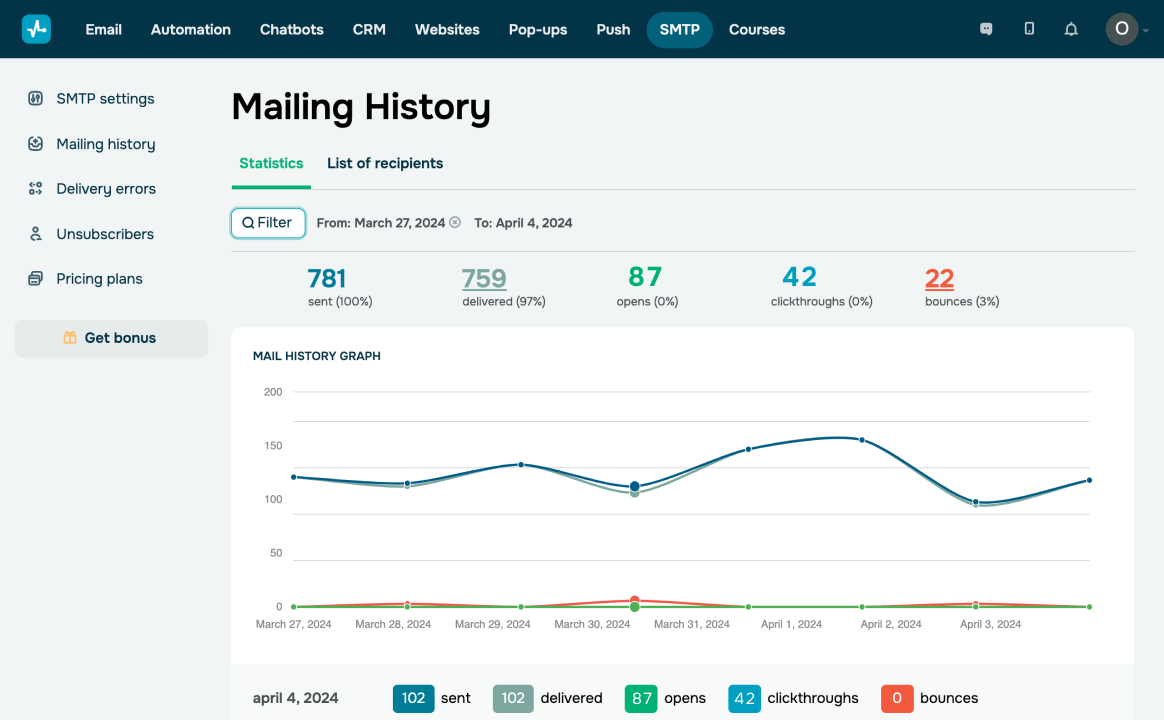Go to Pop-ups
This screenshot has height=720, width=1164.
pyautogui.click(x=538, y=30)
